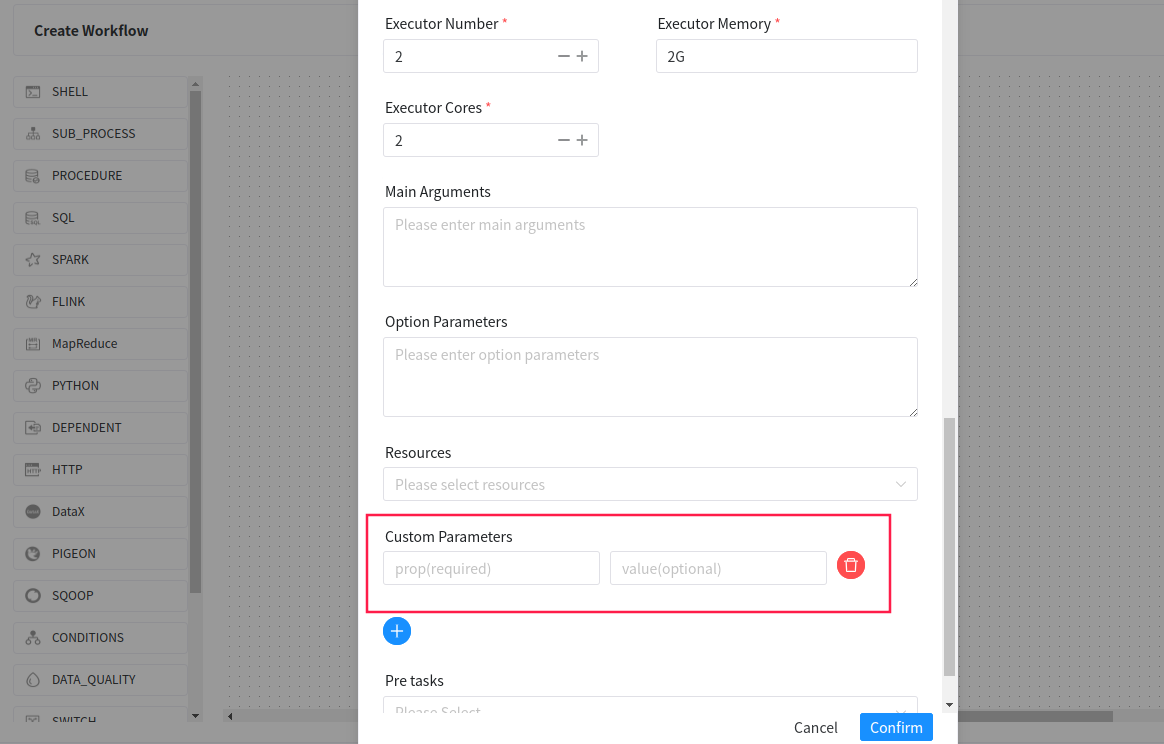Delete the custom parameter row

850,565
